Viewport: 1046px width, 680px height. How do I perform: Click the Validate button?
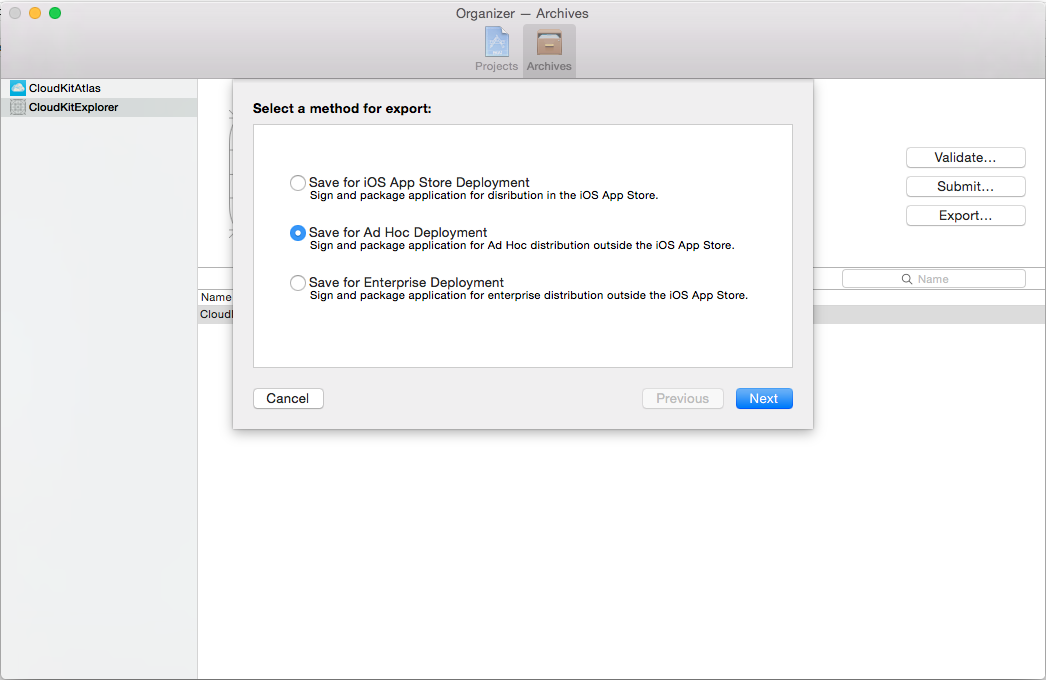point(964,157)
